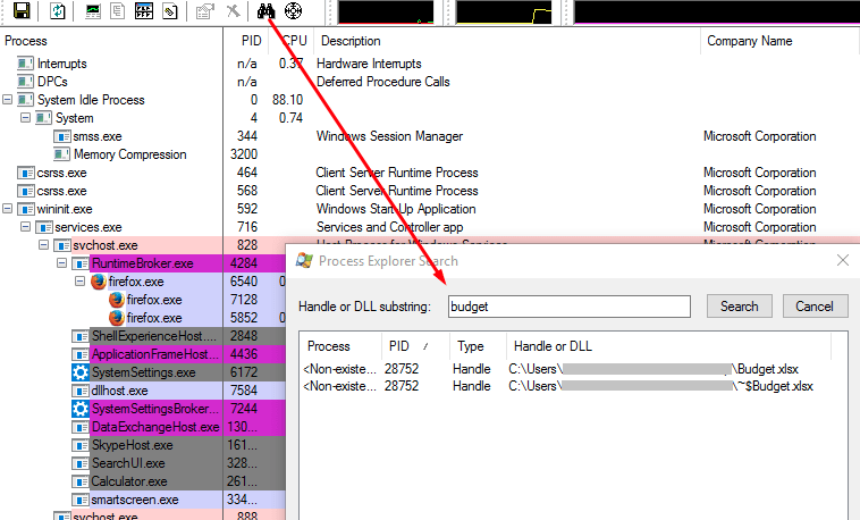Click the 88.10 CPU value of Idle Process

(x=287, y=100)
